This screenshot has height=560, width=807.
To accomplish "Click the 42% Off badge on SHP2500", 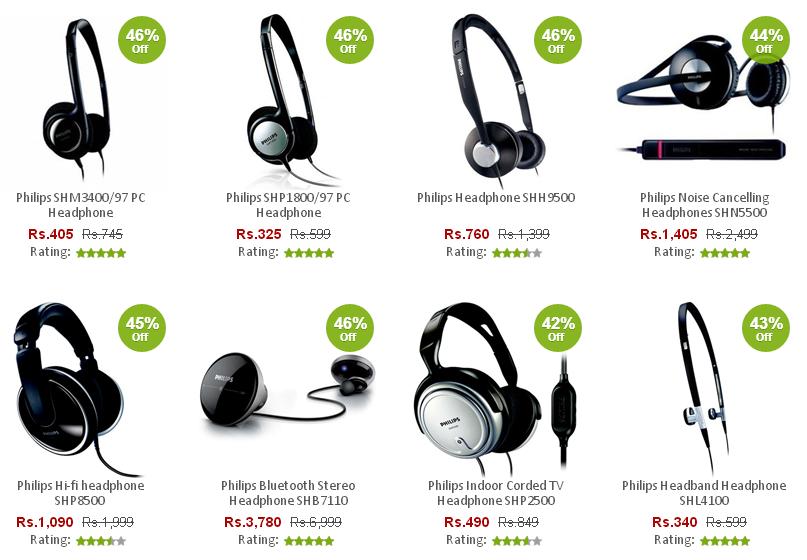I will [558, 328].
